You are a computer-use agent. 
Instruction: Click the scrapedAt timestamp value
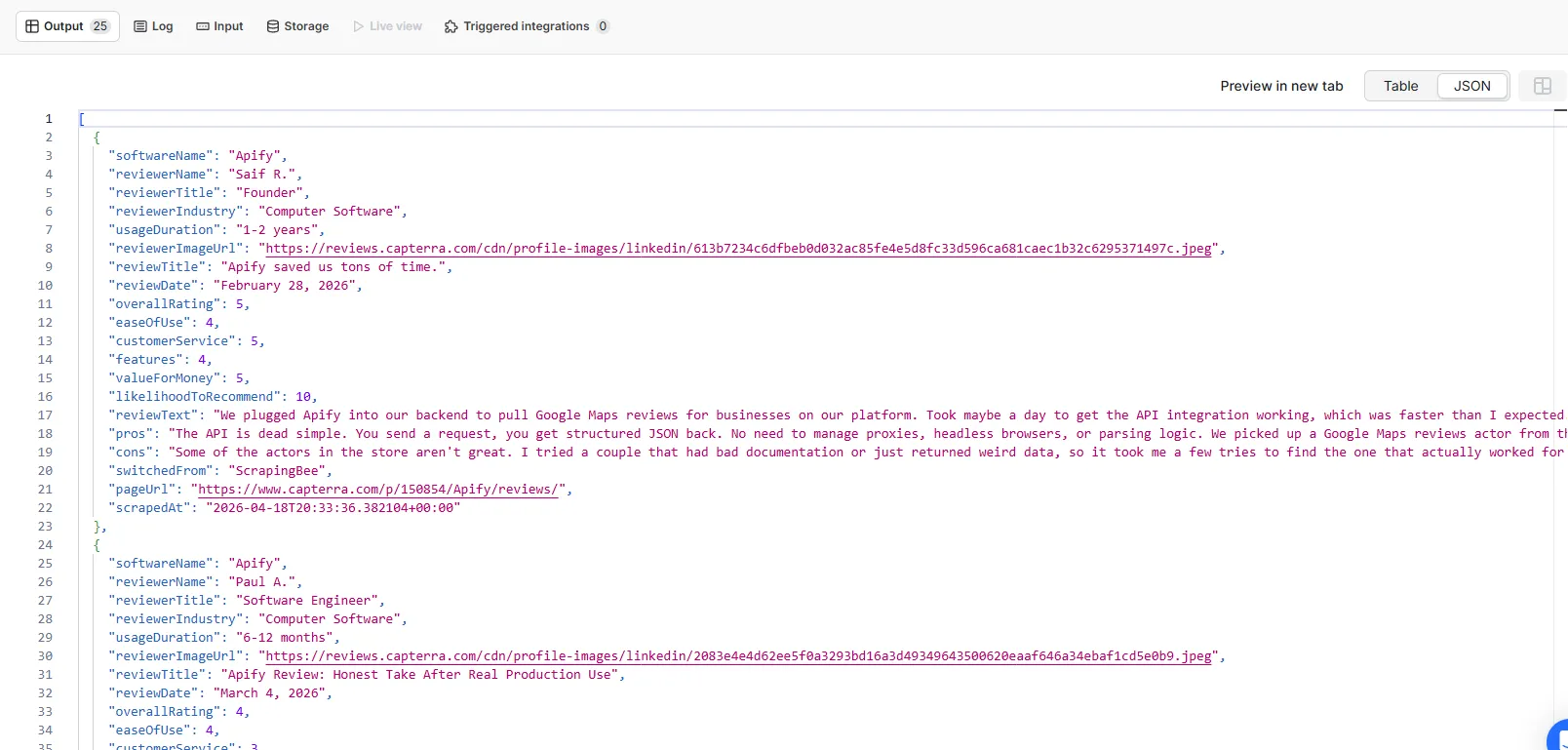(333, 508)
